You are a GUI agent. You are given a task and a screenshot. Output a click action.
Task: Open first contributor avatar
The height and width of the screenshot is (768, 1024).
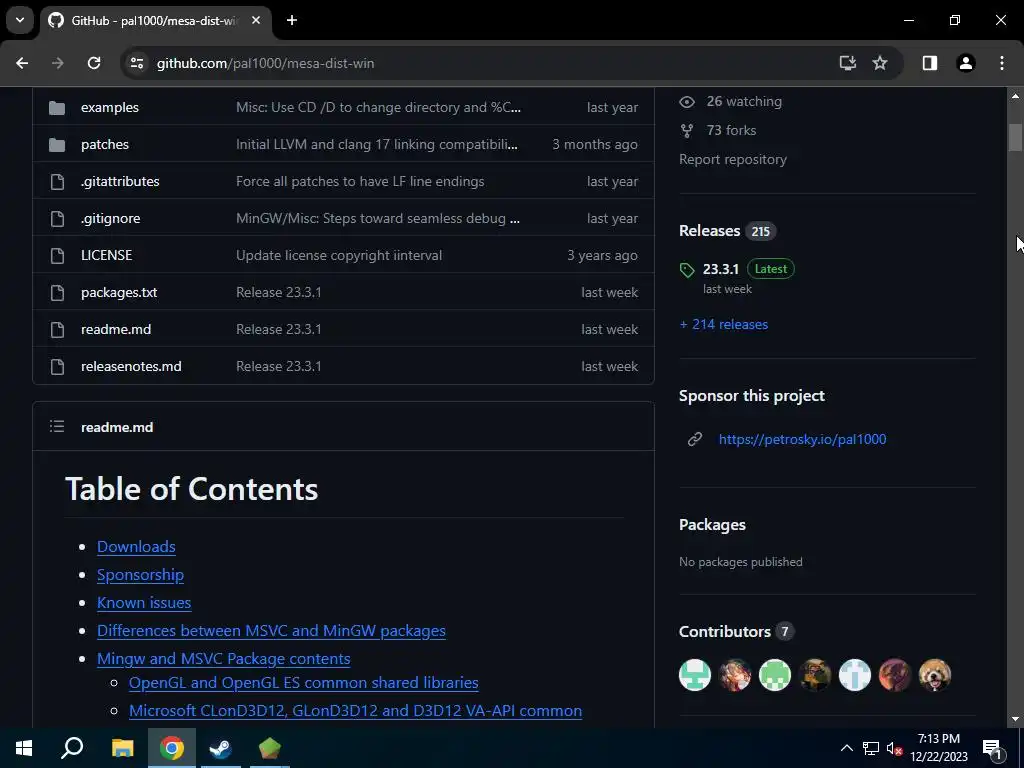(x=695, y=675)
